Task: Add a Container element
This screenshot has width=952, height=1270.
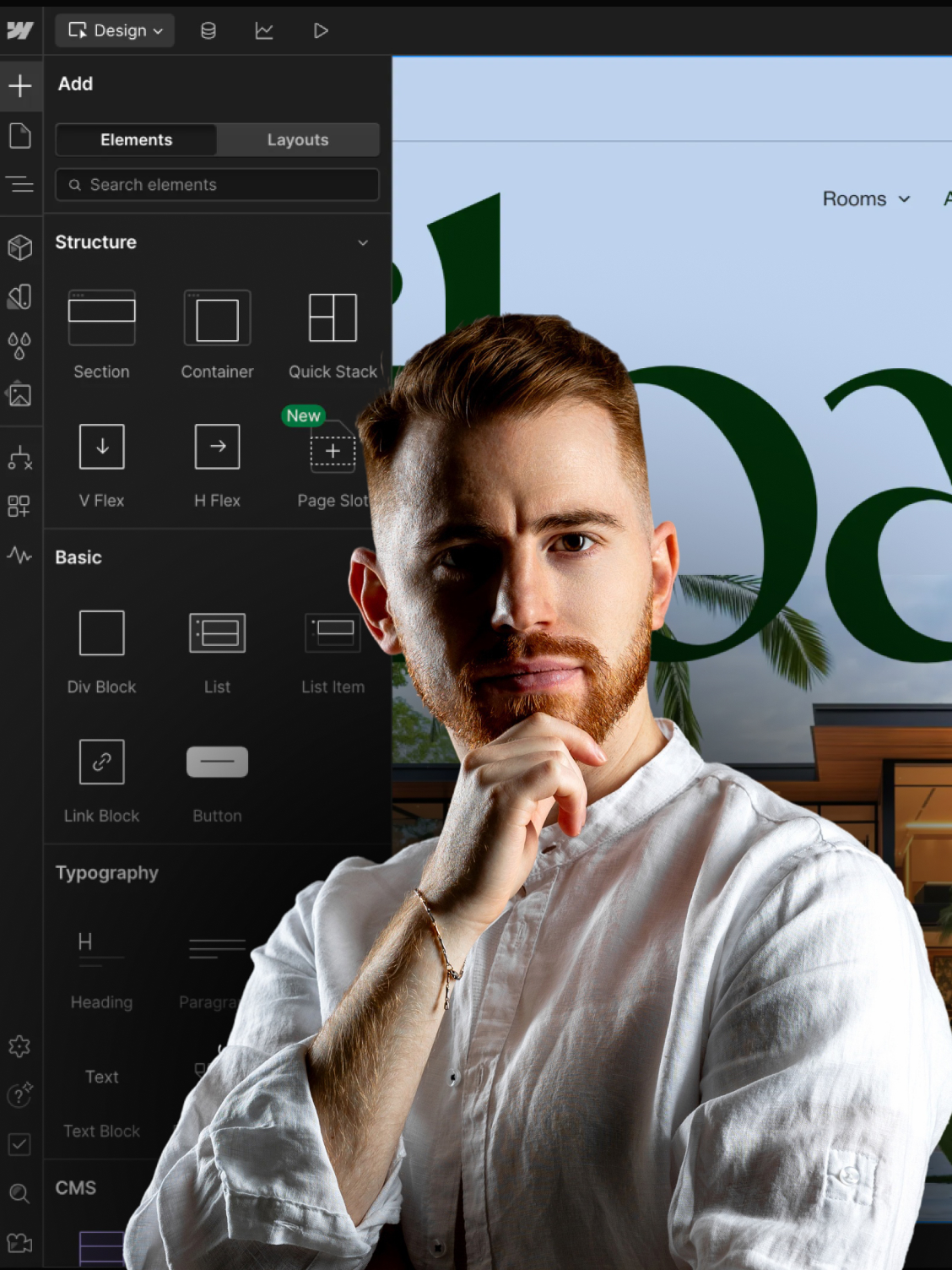Action: 217,335
